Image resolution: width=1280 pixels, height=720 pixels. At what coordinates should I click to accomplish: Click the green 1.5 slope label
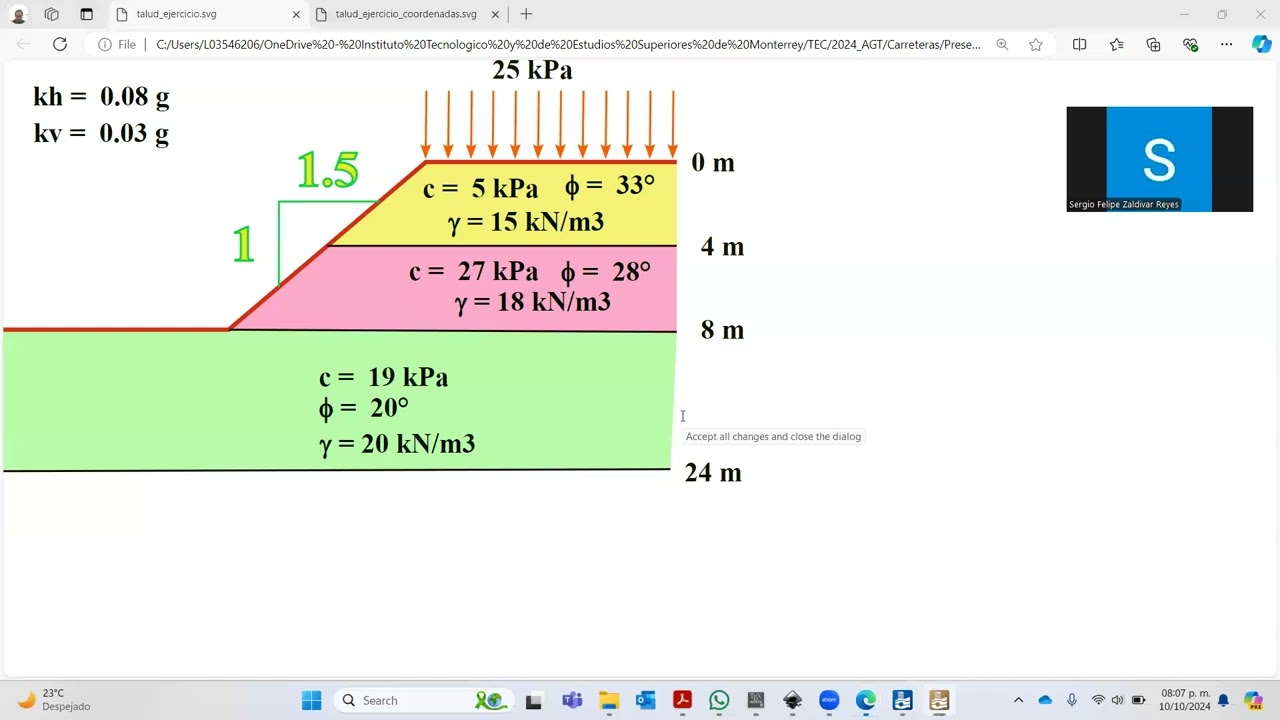click(328, 170)
